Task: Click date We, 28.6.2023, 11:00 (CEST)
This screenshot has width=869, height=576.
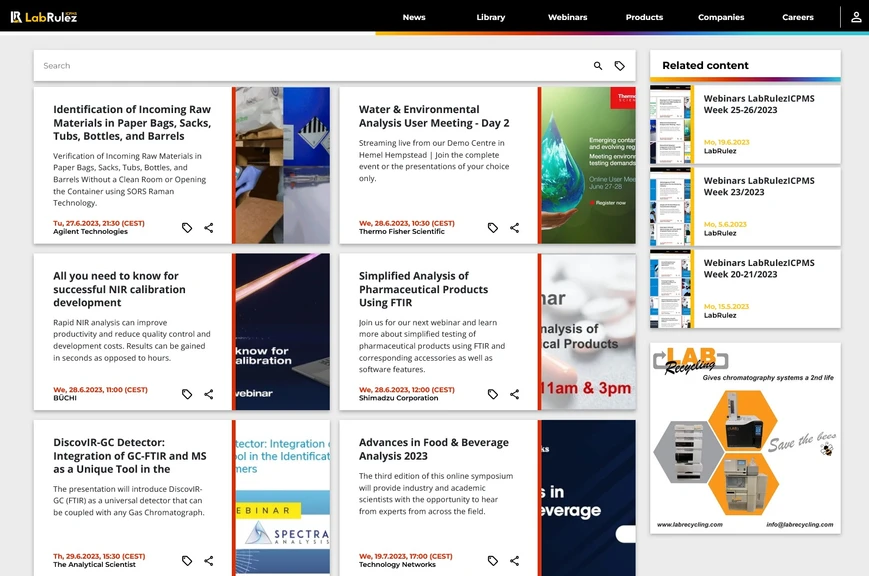Action: tap(100, 390)
